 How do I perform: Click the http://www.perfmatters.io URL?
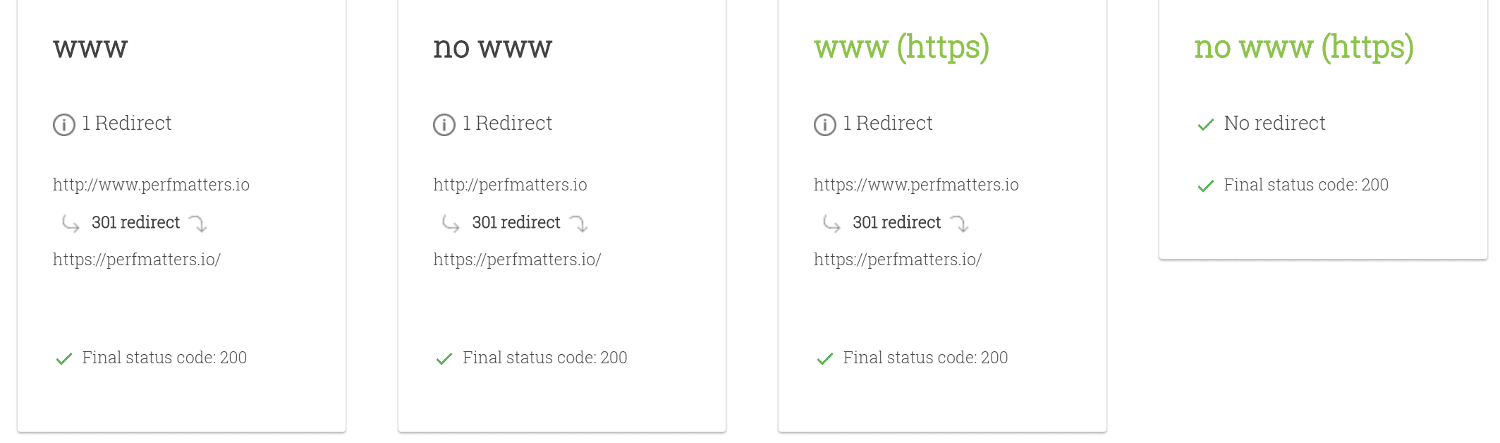point(151,185)
